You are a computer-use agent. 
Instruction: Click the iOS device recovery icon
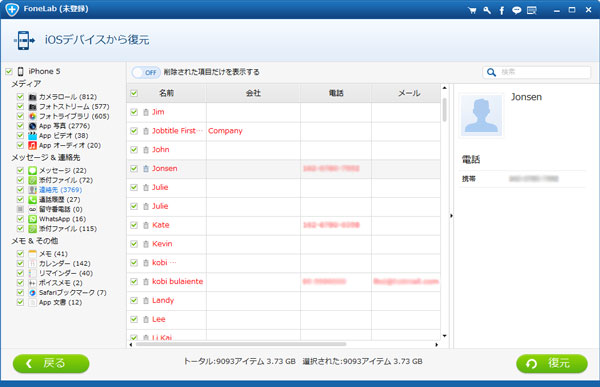pos(24,40)
